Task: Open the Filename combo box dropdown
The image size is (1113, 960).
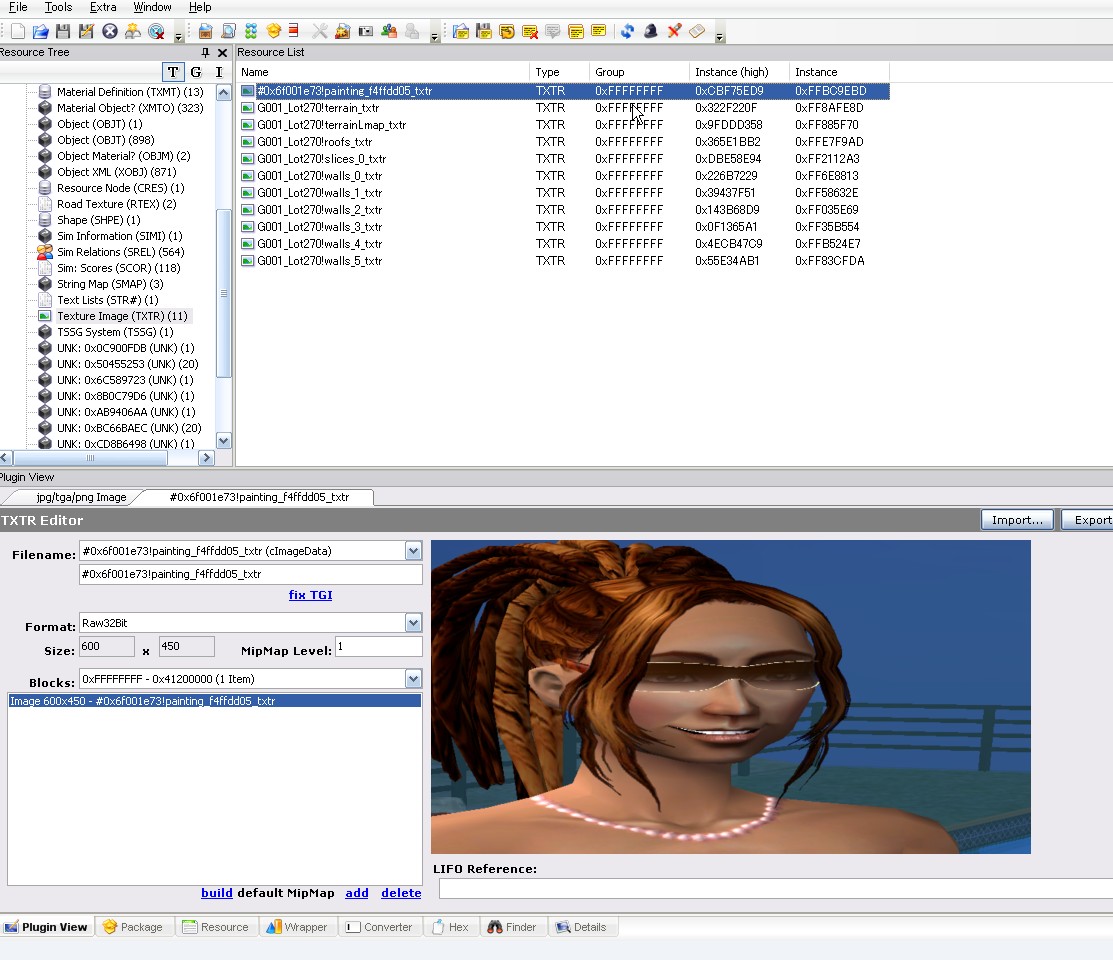Action: coord(413,551)
